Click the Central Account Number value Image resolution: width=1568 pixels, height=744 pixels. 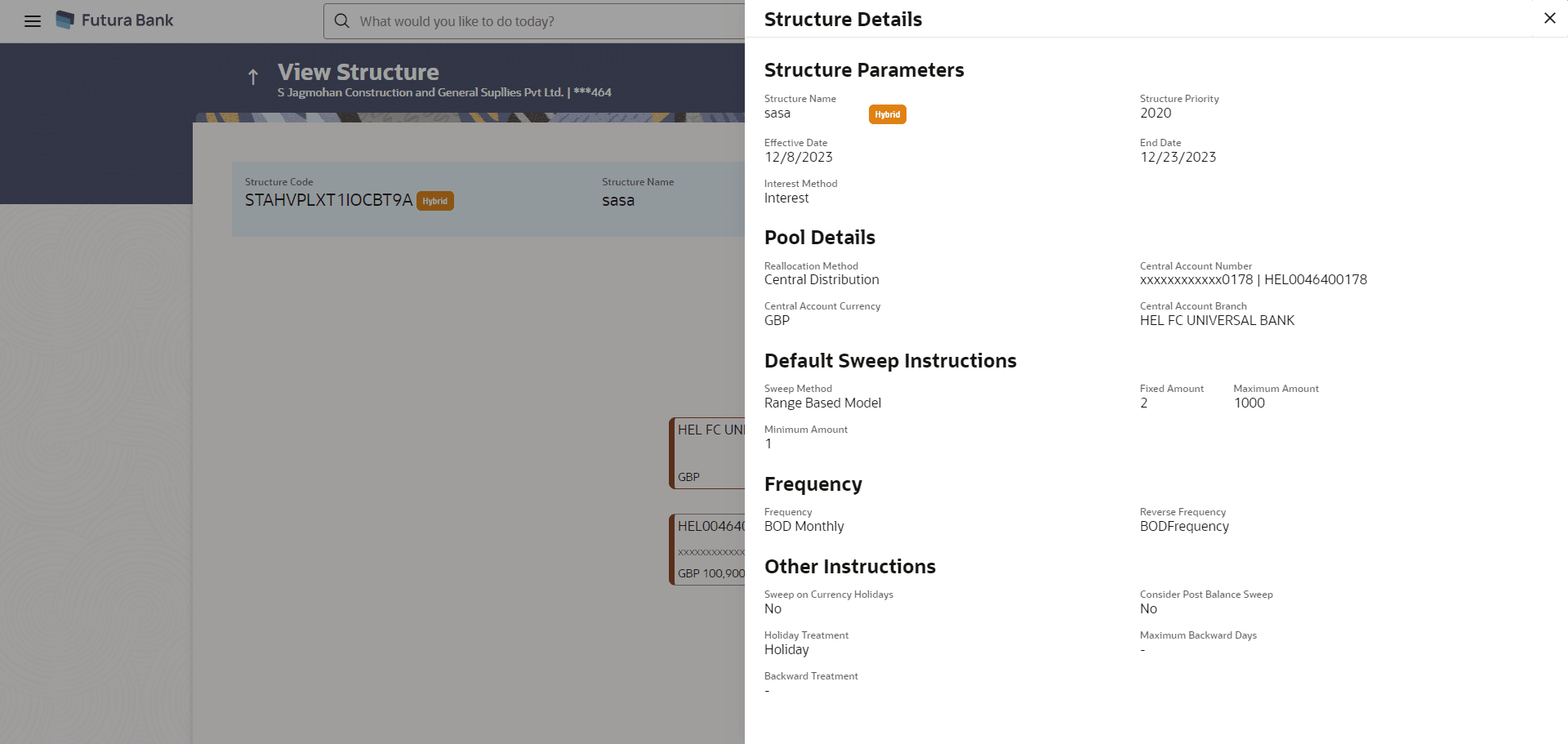pyautogui.click(x=1253, y=279)
